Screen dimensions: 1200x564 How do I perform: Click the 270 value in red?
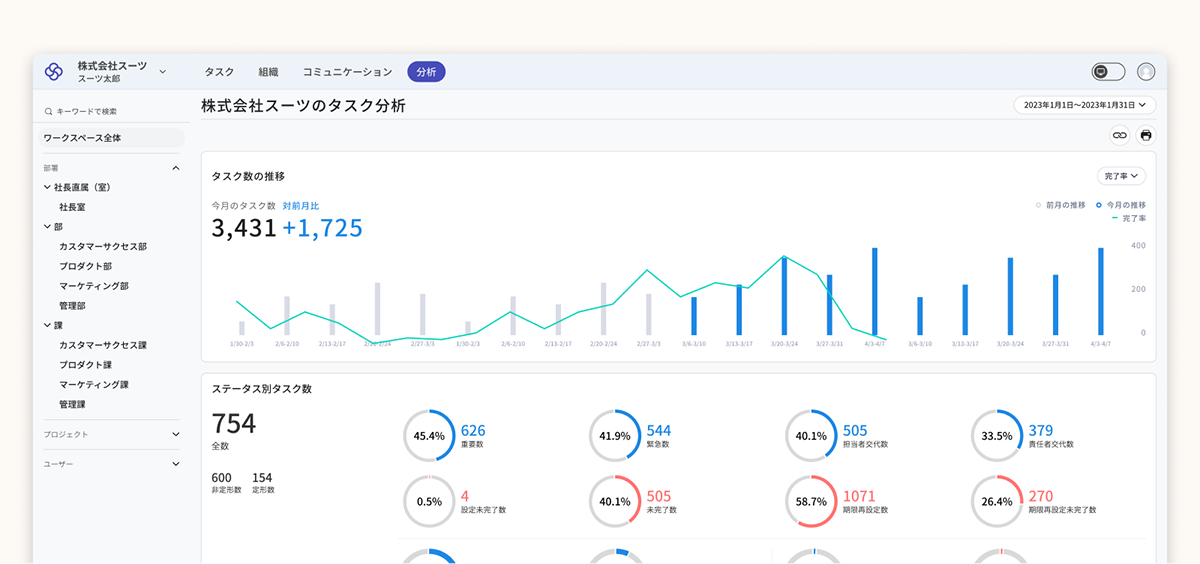[x=1041, y=496]
